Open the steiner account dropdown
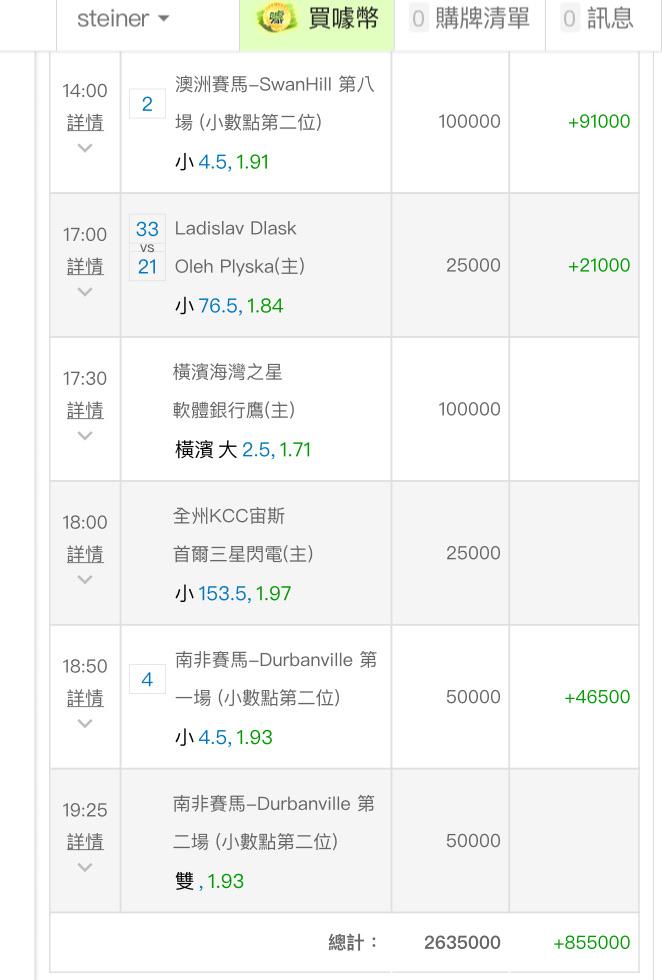Image resolution: width=662 pixels, height=980 pixels. pyautogui.click(x=123, y=19)
